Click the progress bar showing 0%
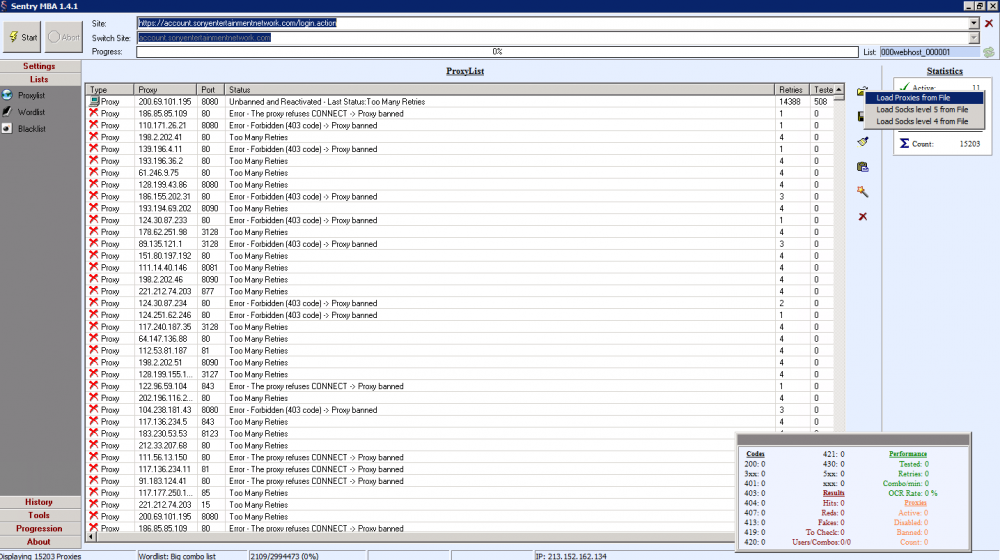 (497, 52)
